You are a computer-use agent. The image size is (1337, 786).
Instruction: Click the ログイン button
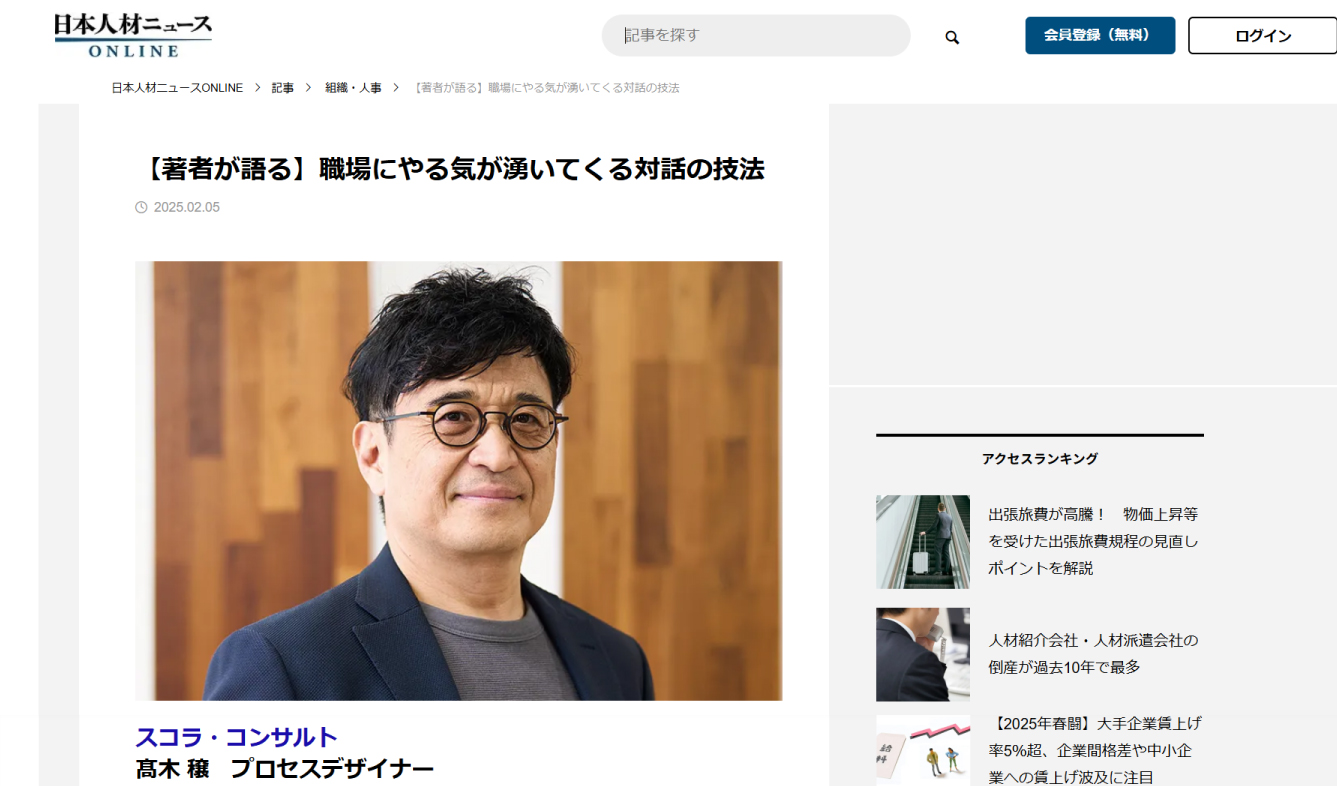point(1262,36)
